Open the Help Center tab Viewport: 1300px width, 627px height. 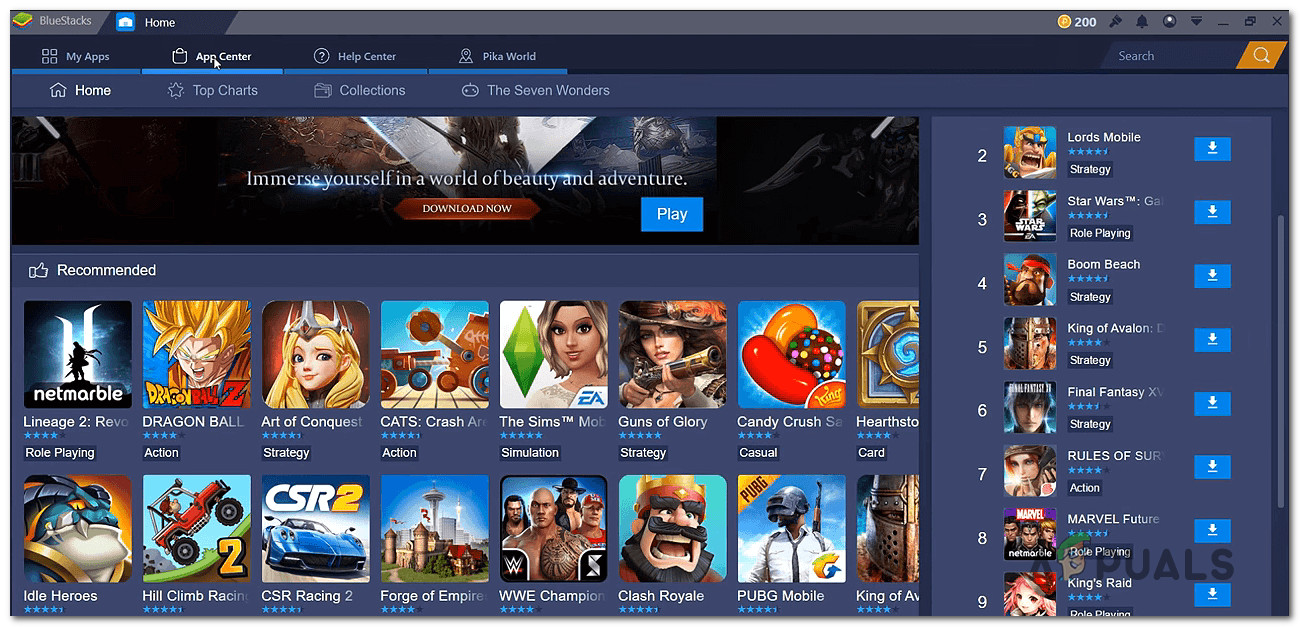pos(355,57)
